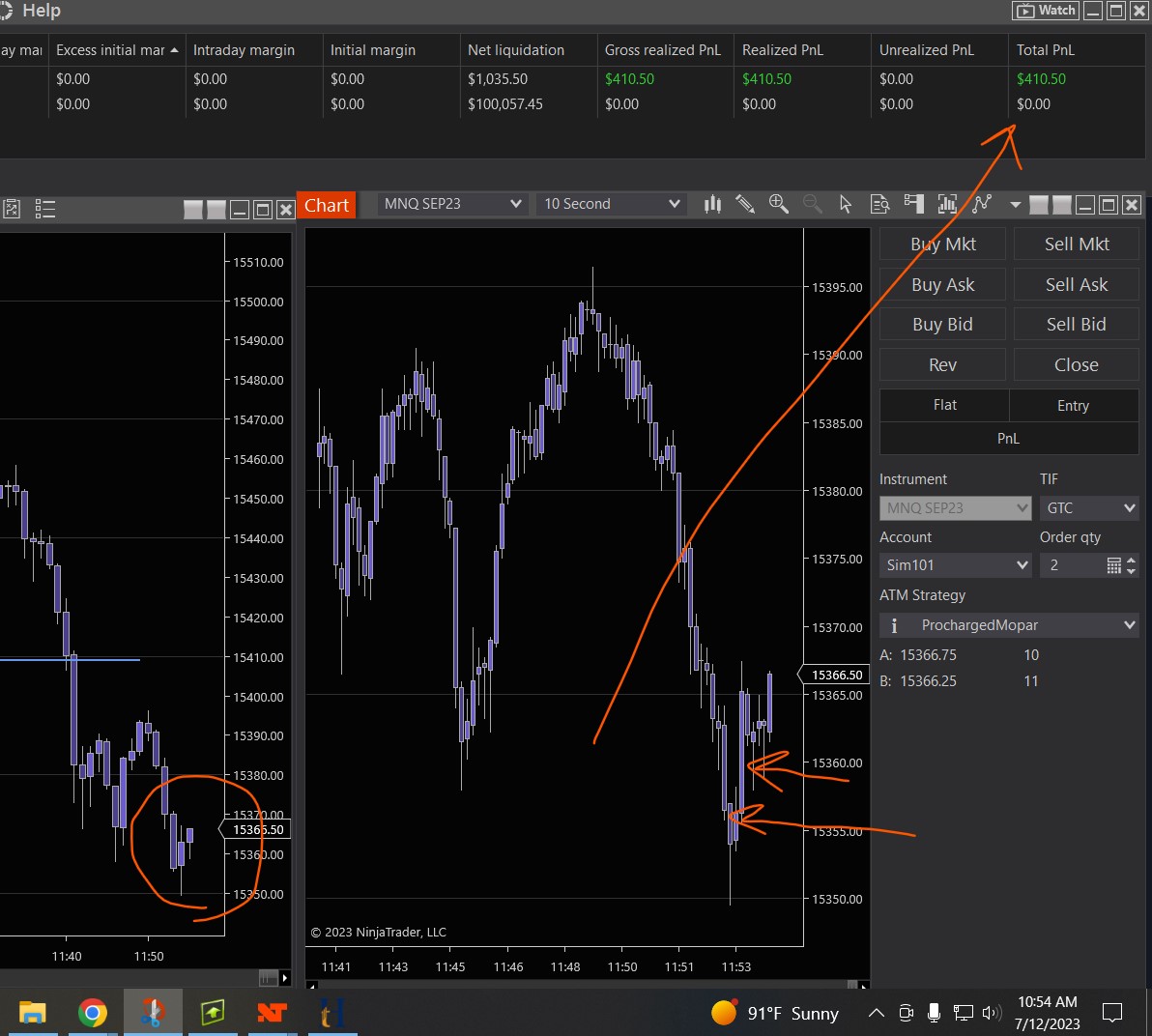Open the indicators icon in chart toolbar
The image size is (1152, 1036).
coord(947,204)
